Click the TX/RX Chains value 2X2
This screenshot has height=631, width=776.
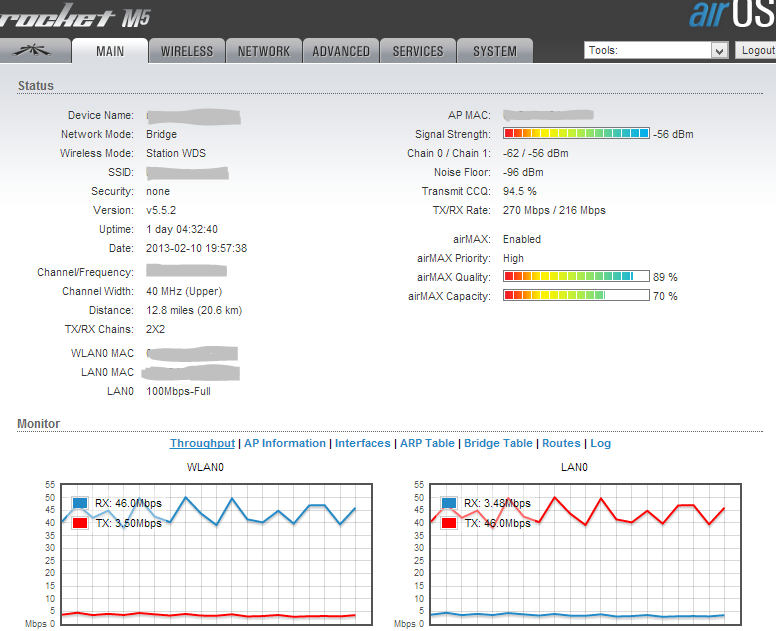tap(155, 330)
